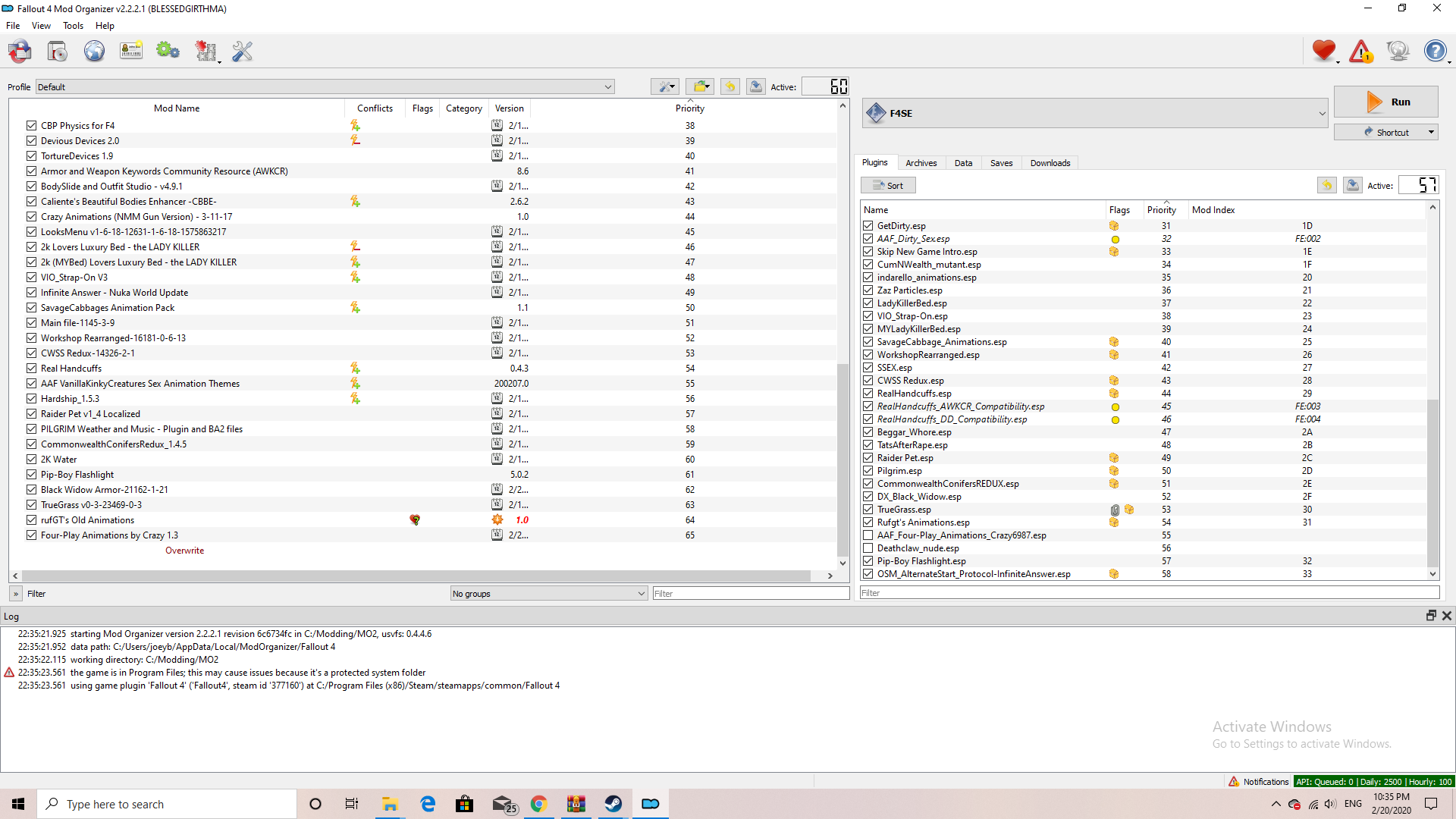Focus the plugin list Filter field
Screen dimensions: 1456x819
tap(1150, 593)
